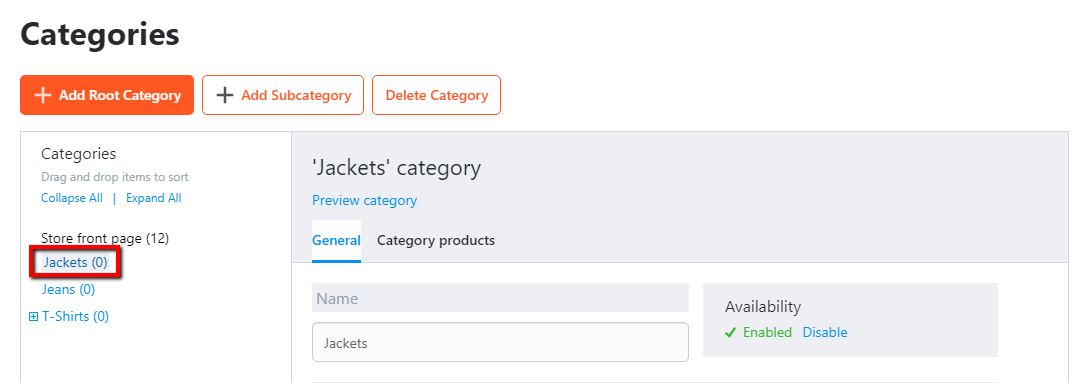Image resolution: width=1074 pixels, height=383 pixels.
Task: Click the plus icon on Add Root Category
Action: coord(42,95)
